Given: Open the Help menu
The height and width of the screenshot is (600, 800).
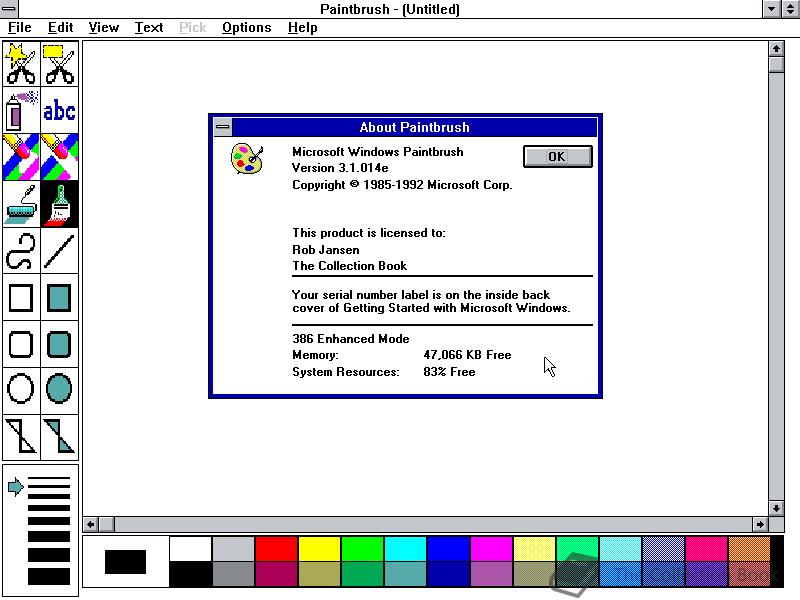Looking at the screenshot, I should click(303, 28).
